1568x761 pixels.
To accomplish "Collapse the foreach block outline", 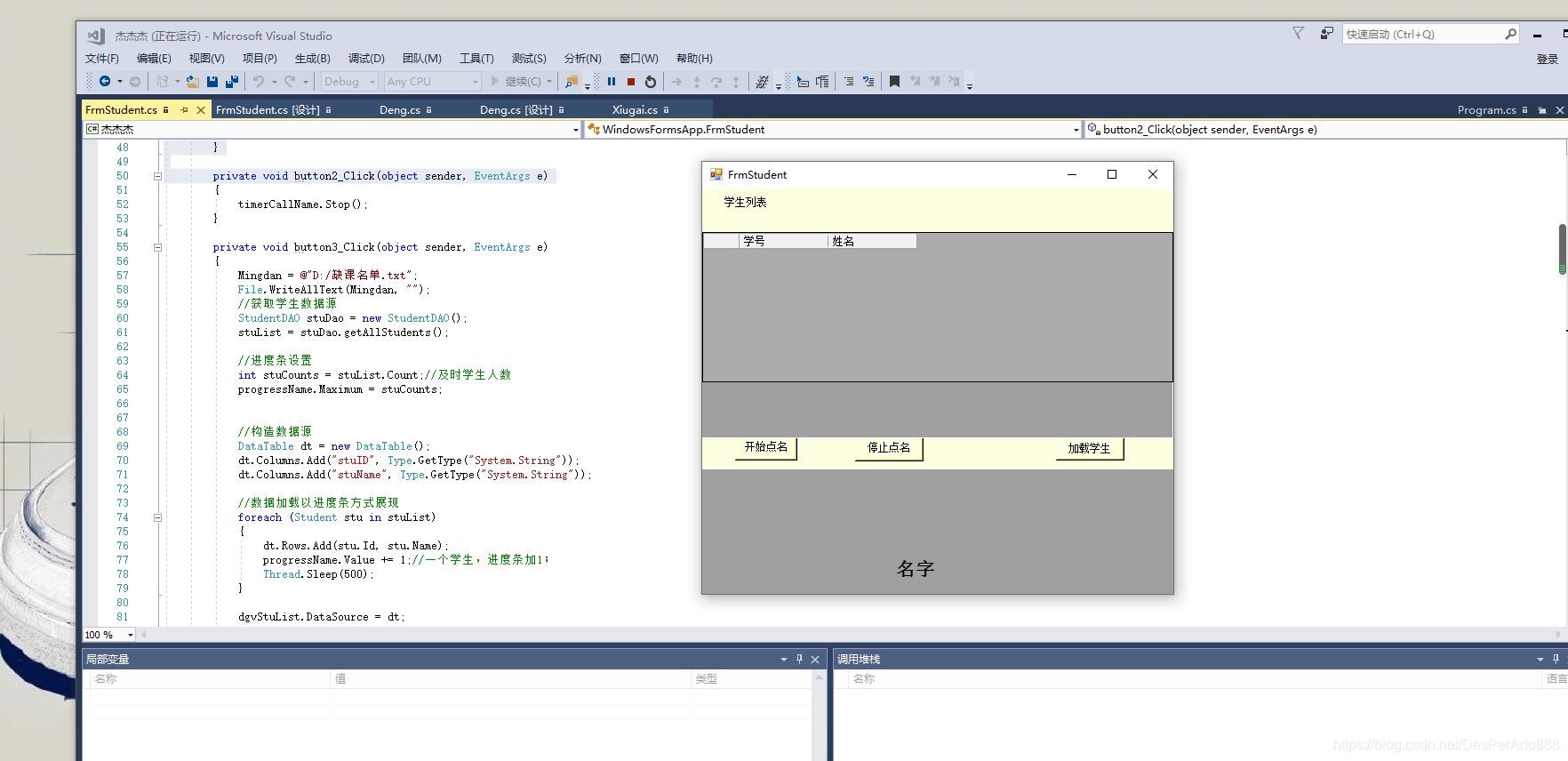I will [x=157, y=517].
